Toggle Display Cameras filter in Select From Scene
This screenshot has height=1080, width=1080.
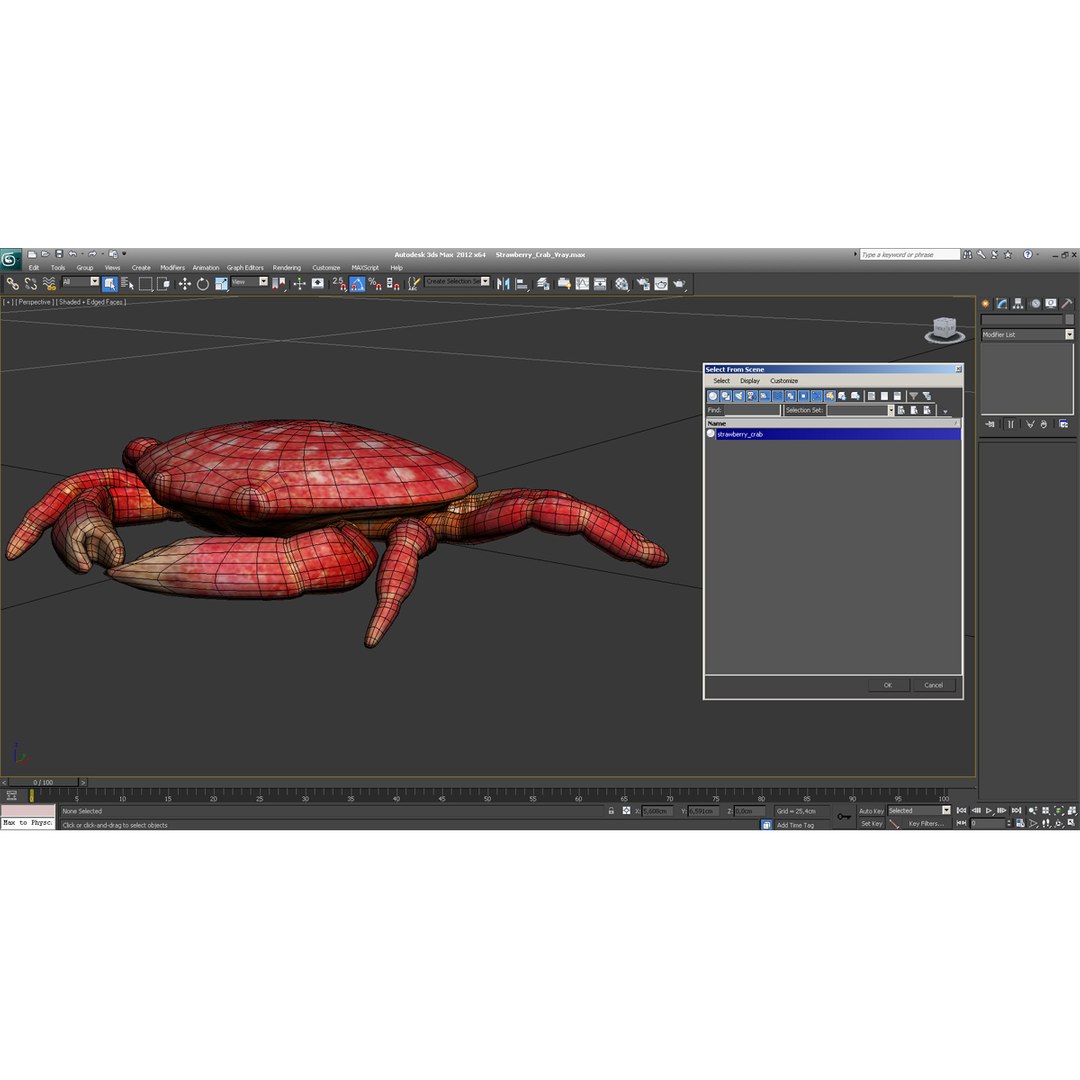click(x=751, y=396)
